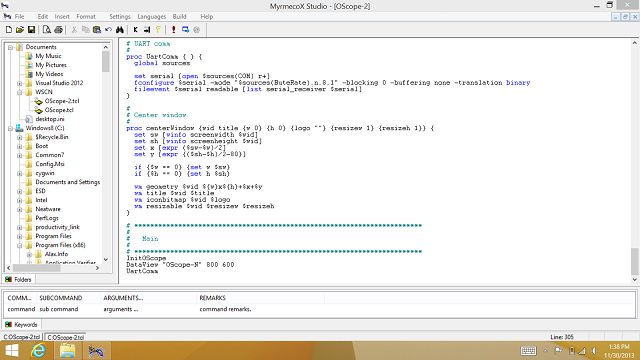Click the indent arrow toolbar icon
The image size is (640, 360).
pos(147,29)
